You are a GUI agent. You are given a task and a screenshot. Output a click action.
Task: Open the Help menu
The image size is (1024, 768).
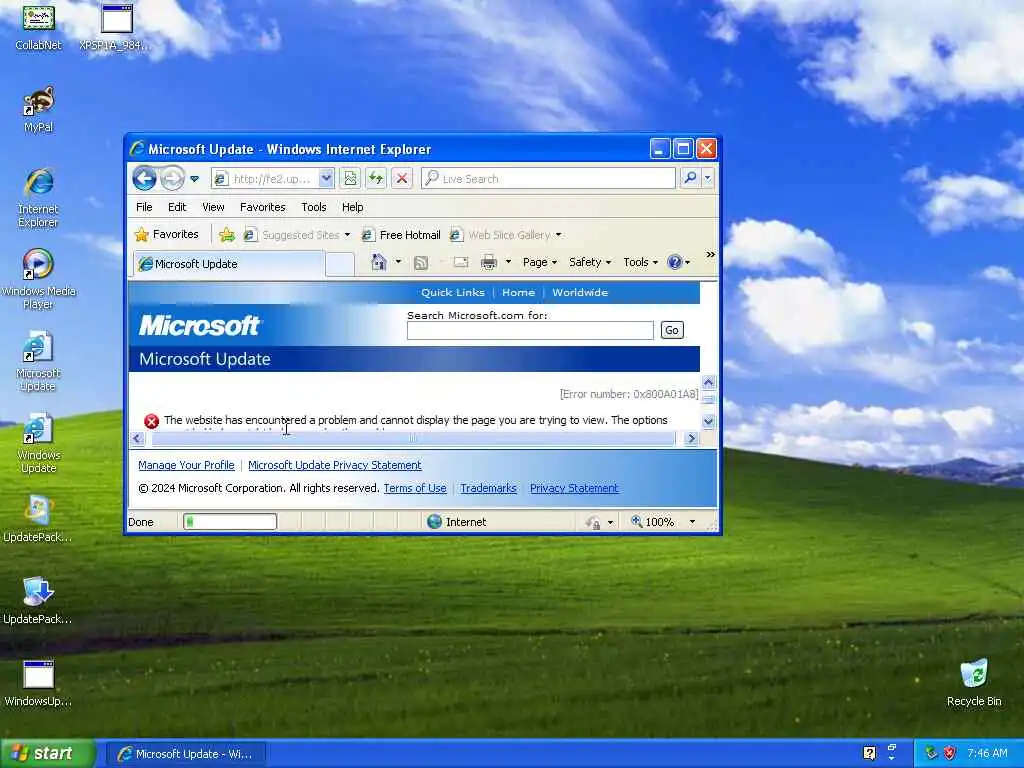[353, 207]
